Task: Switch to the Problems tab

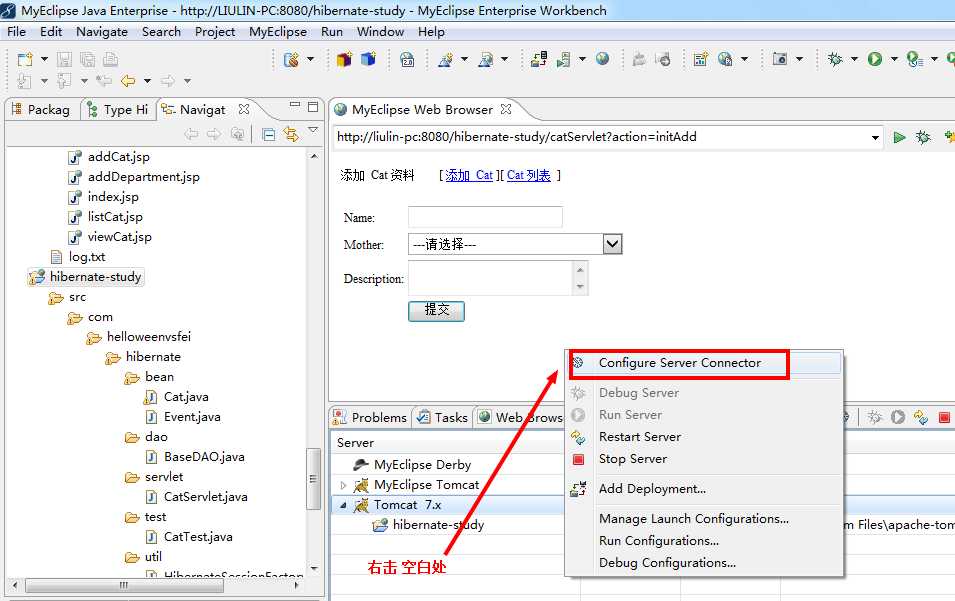Action: (x=370, y=417)
